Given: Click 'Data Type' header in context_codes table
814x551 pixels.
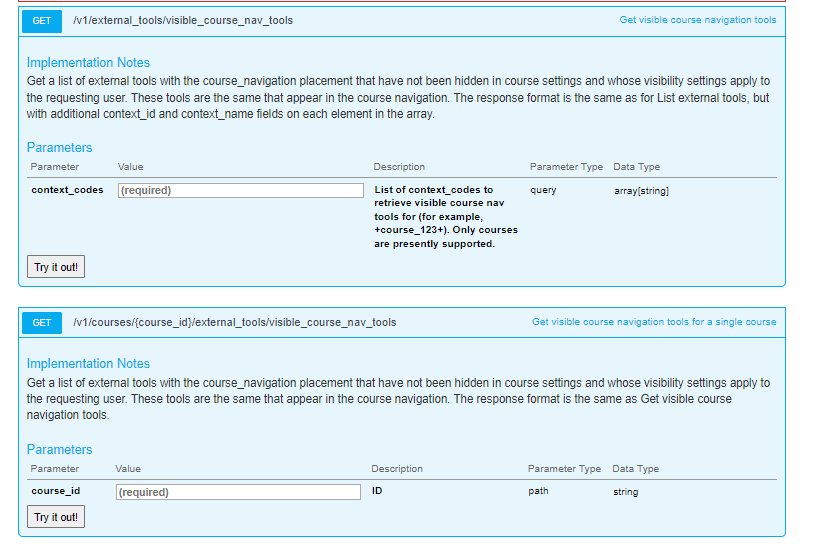Looking at the screenshot, I should 636,167.
